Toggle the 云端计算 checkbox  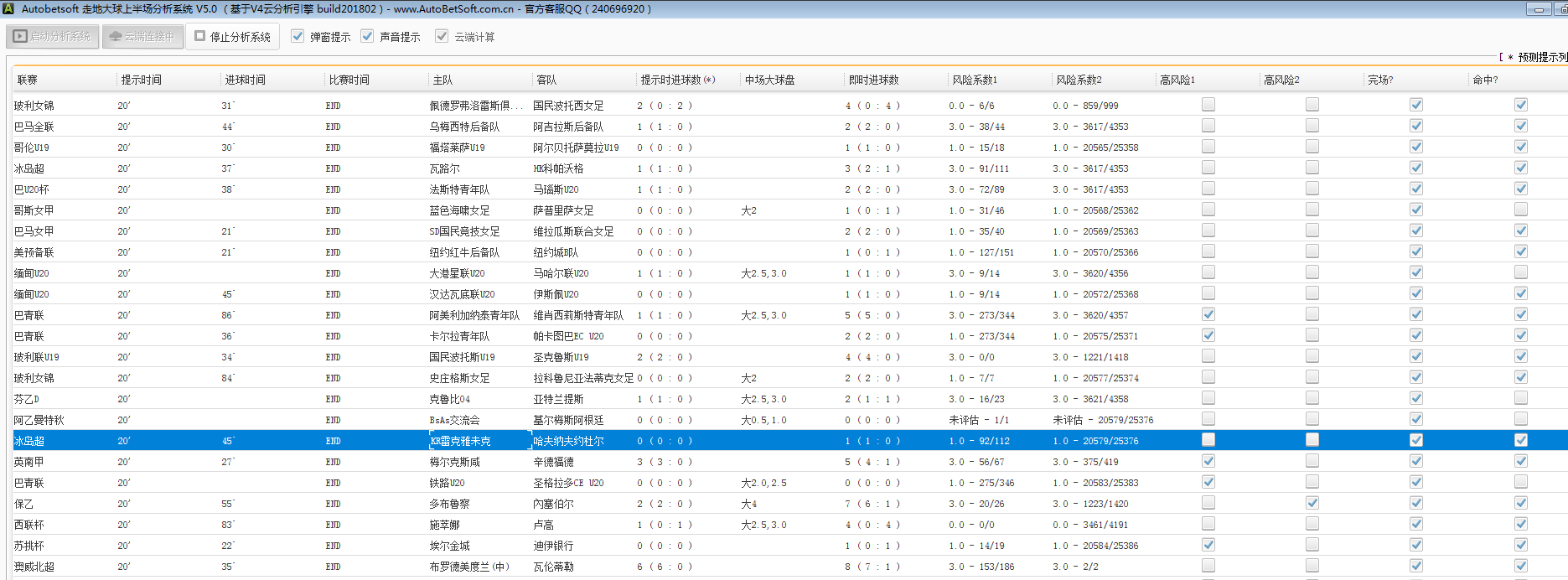coord(442,36)
